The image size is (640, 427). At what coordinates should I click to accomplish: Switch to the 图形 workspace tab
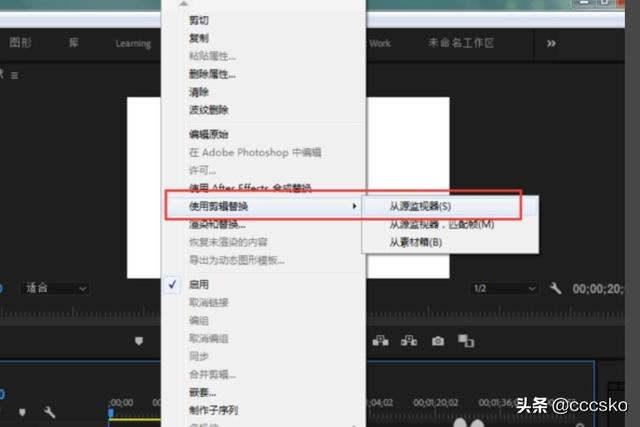(x=20, y=43)
